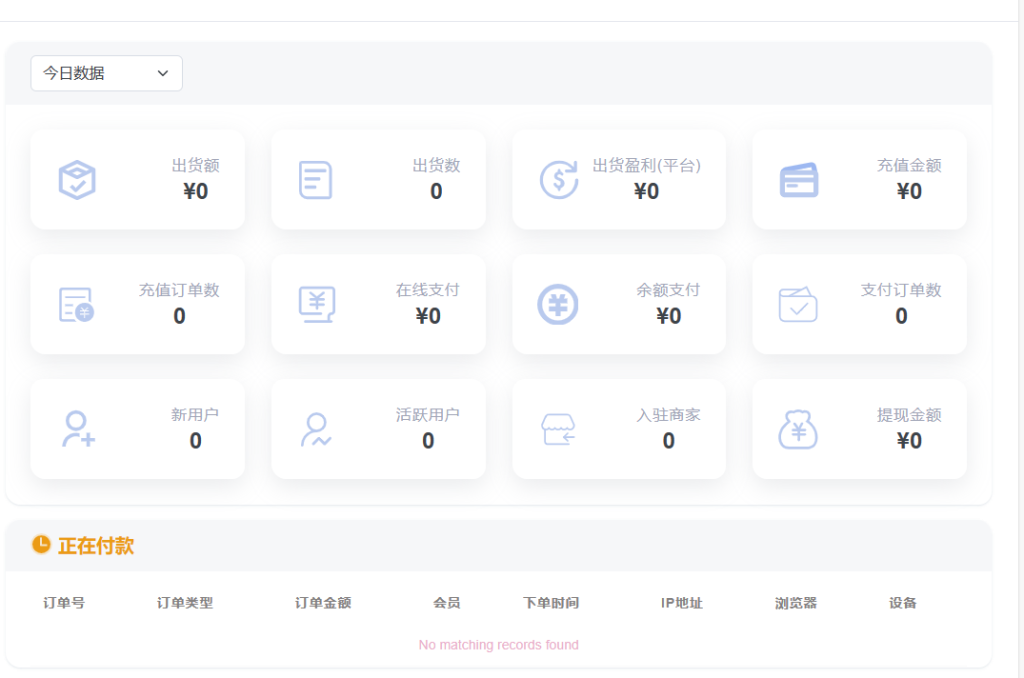Click the 充值金额 bank card icon
This screenshot has width=1024, height=678.
click(798, 179)
